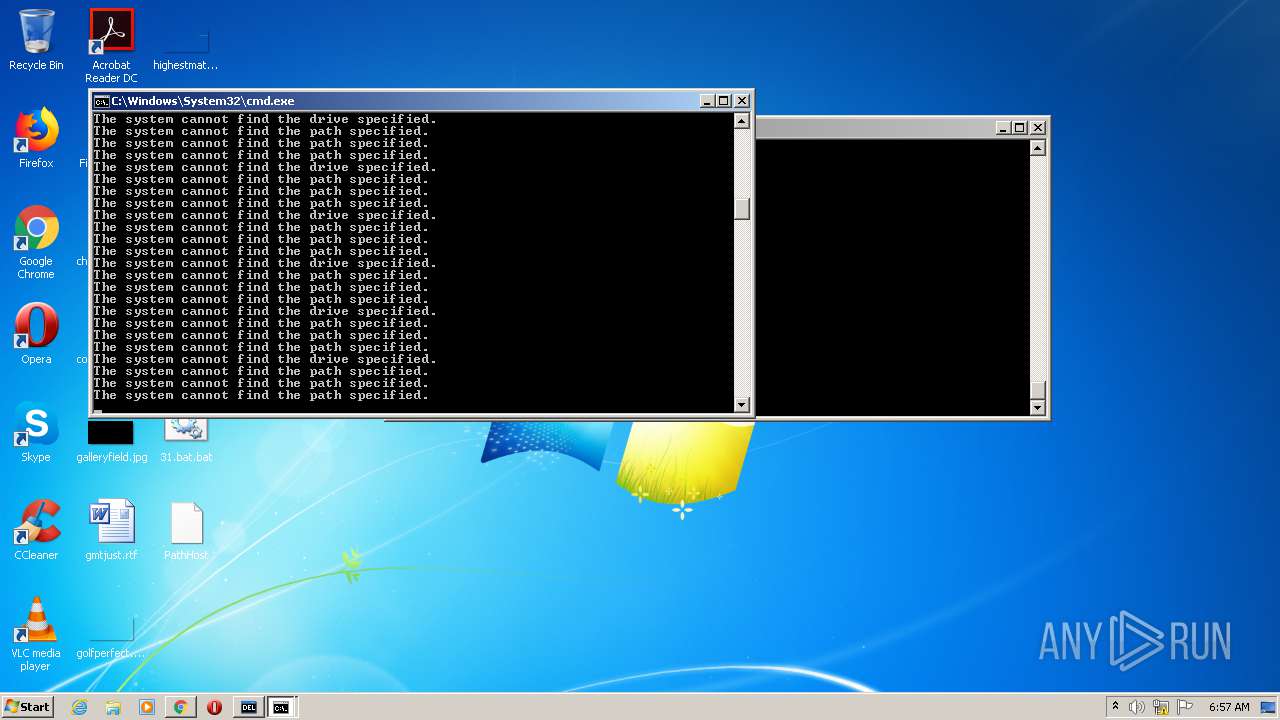Show hidden system tray icons
The width and height of the screenshot is (1280, 720).
(1115, 706)
